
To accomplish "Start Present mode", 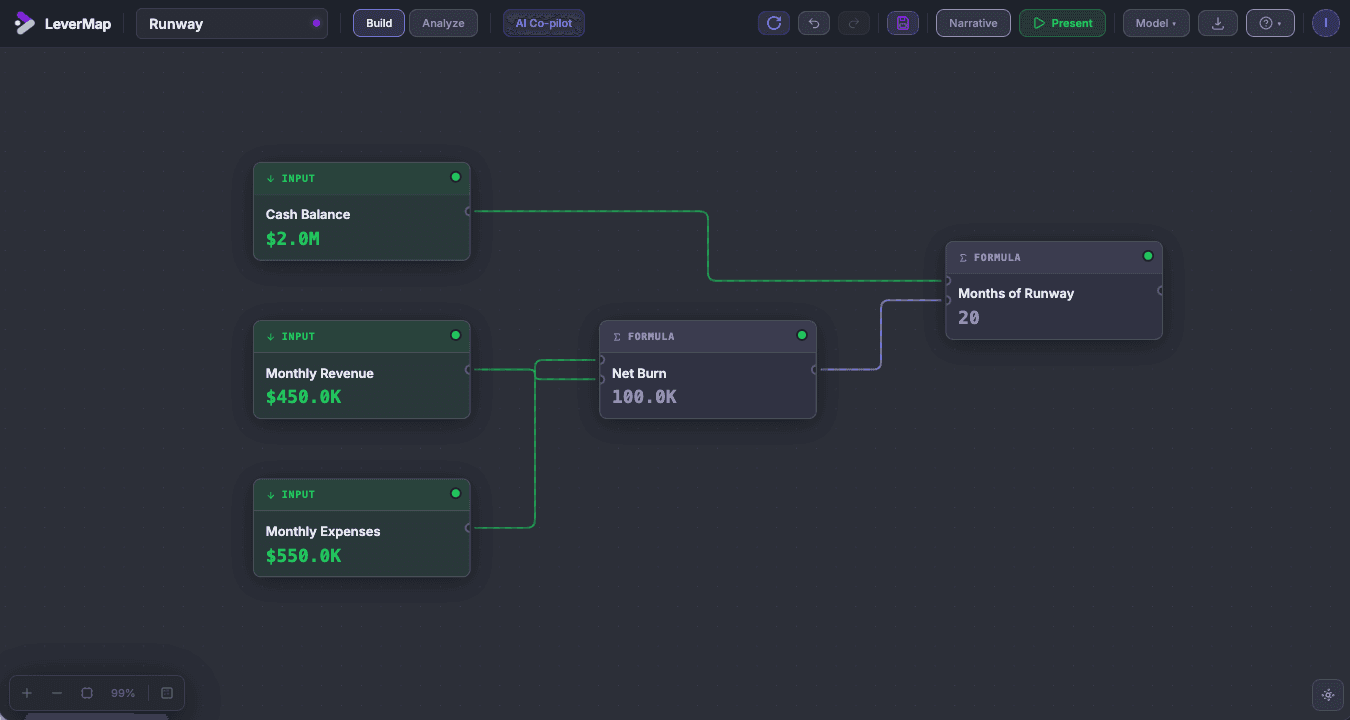I will pyautogui.click(x=1062, y=22).
